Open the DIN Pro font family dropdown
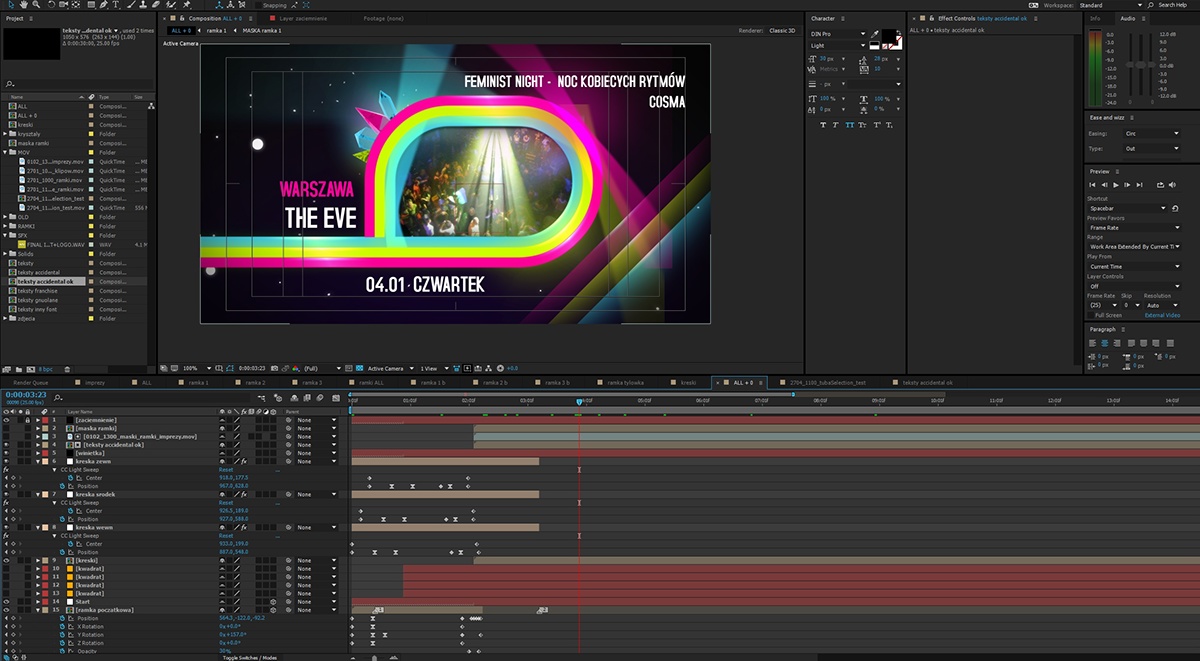The image size is (1200, 661). (x=836, y=34)
